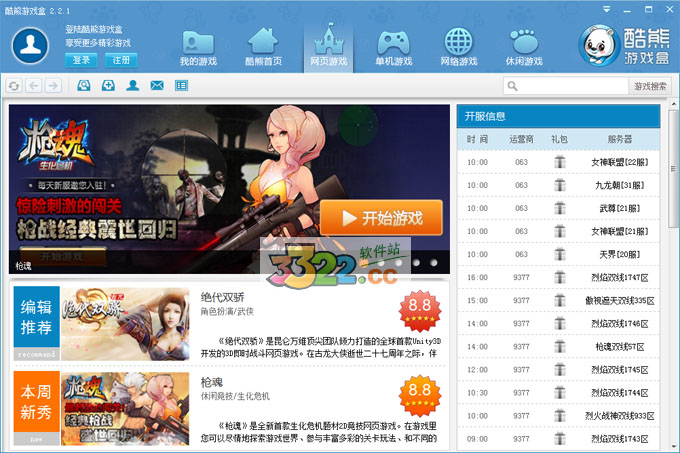This screenshot has width=680, height=453.
Task: Click gift icon for 烈焰双线1743区
Action: [560, 439]
